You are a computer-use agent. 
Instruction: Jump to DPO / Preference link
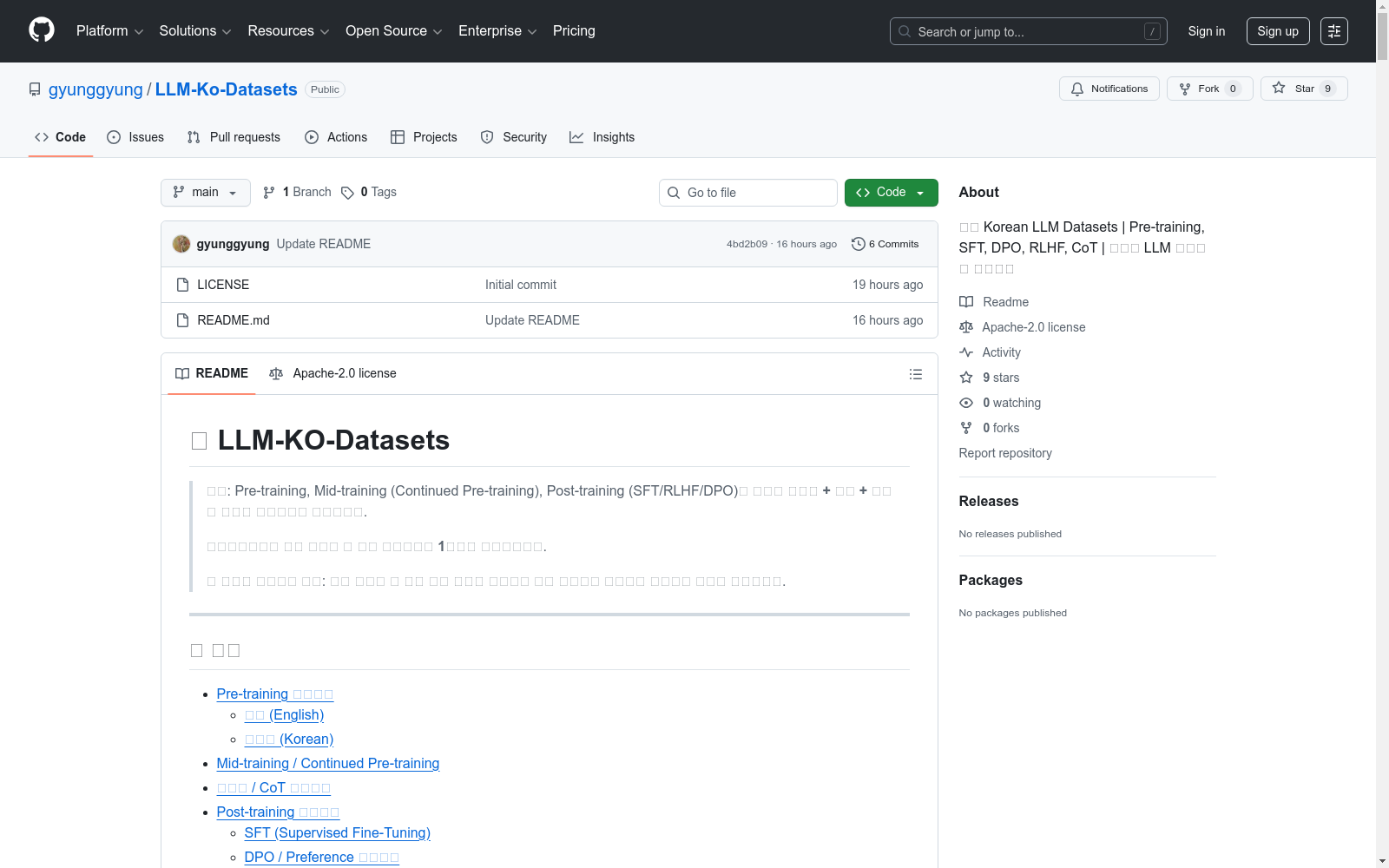point(322,858)
